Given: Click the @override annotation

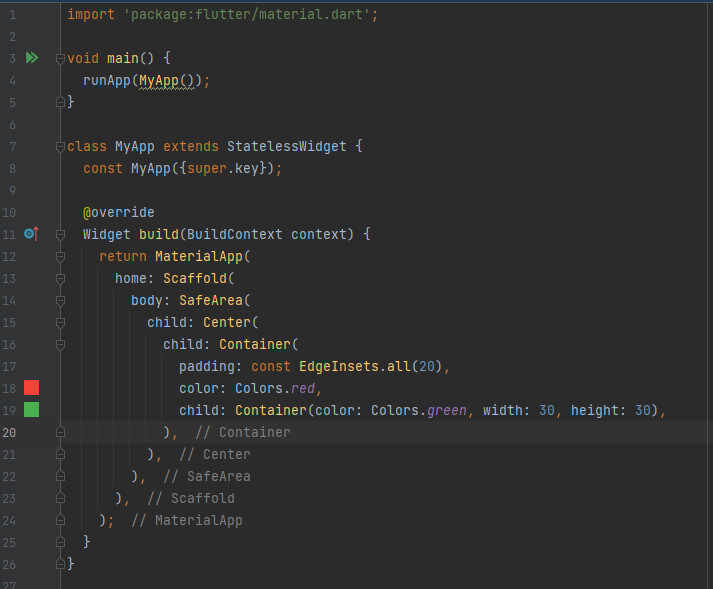Looking at the screenshot, I should tap(119, 212).
